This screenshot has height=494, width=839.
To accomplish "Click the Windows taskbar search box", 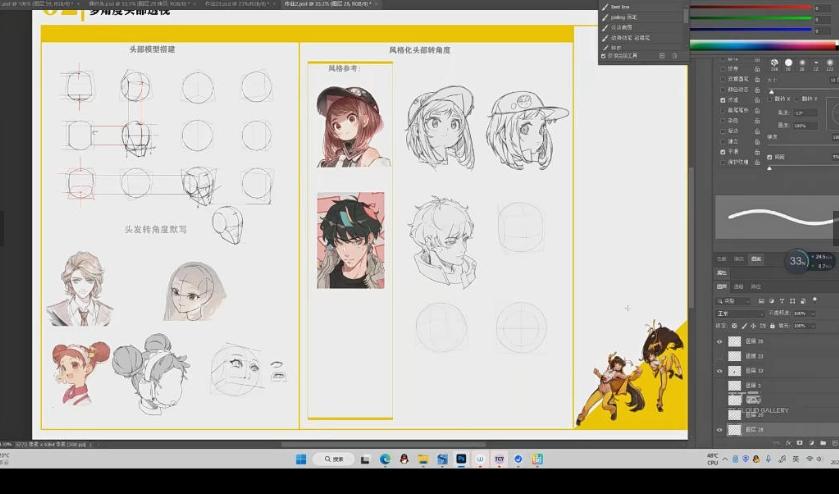I will point(335,459).
